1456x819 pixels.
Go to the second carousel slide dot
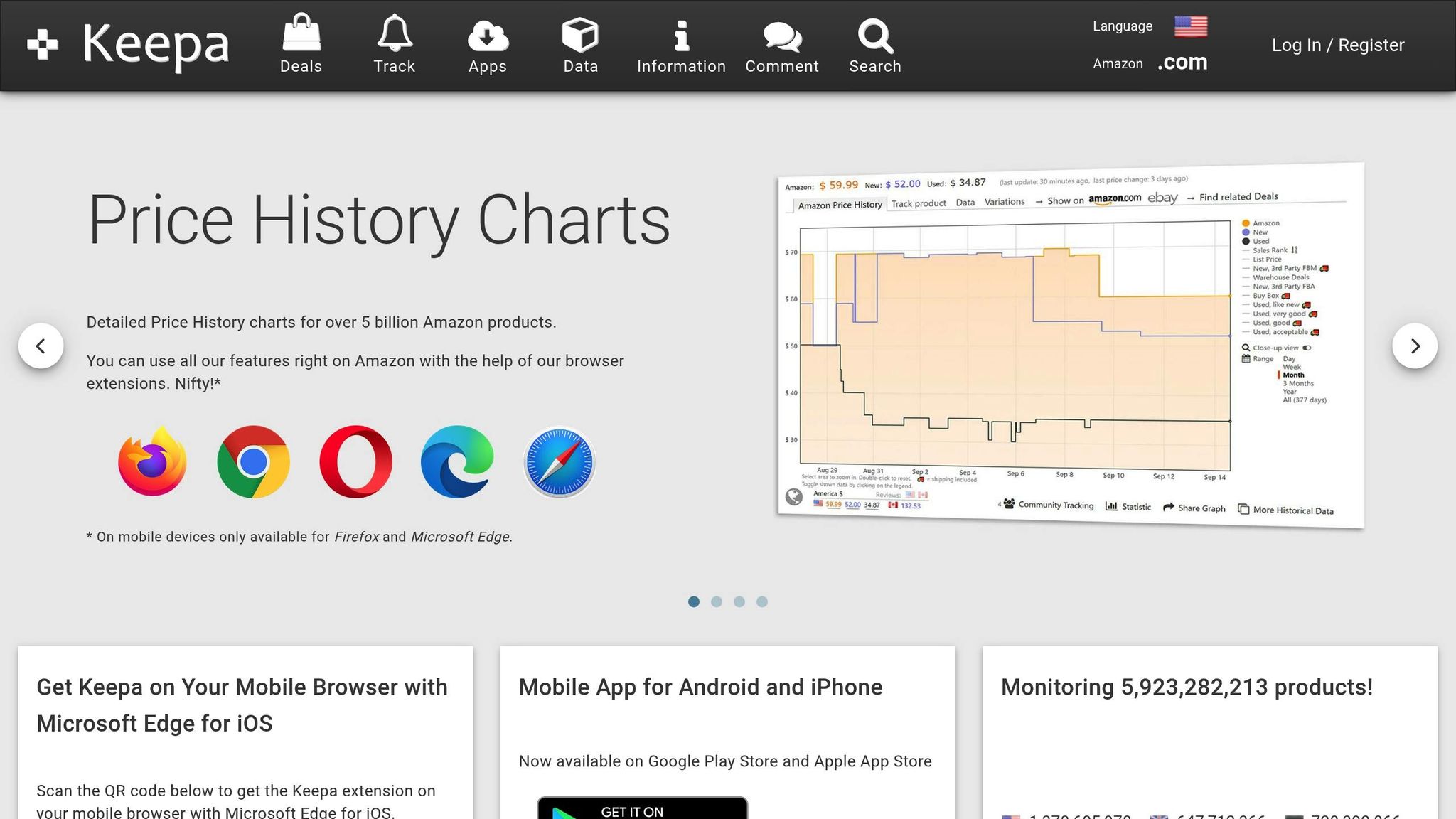coord(717,602)
